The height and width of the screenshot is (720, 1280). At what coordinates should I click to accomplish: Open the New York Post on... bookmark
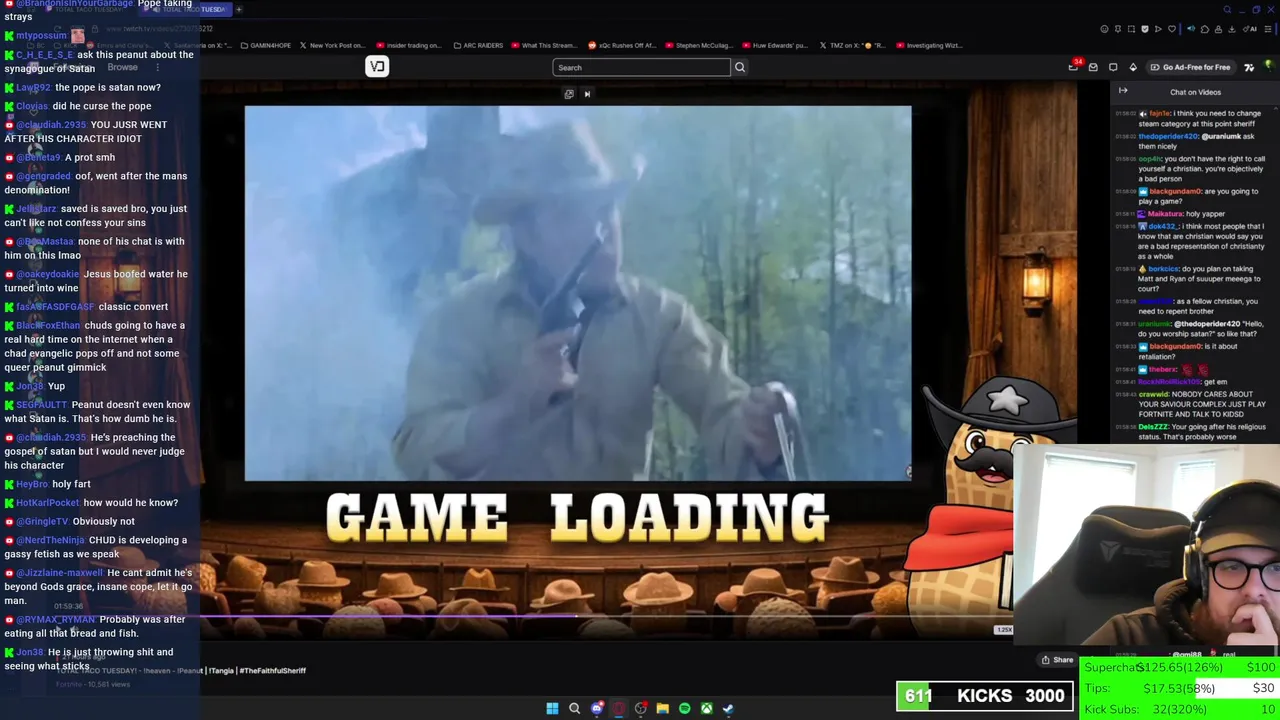332,45
